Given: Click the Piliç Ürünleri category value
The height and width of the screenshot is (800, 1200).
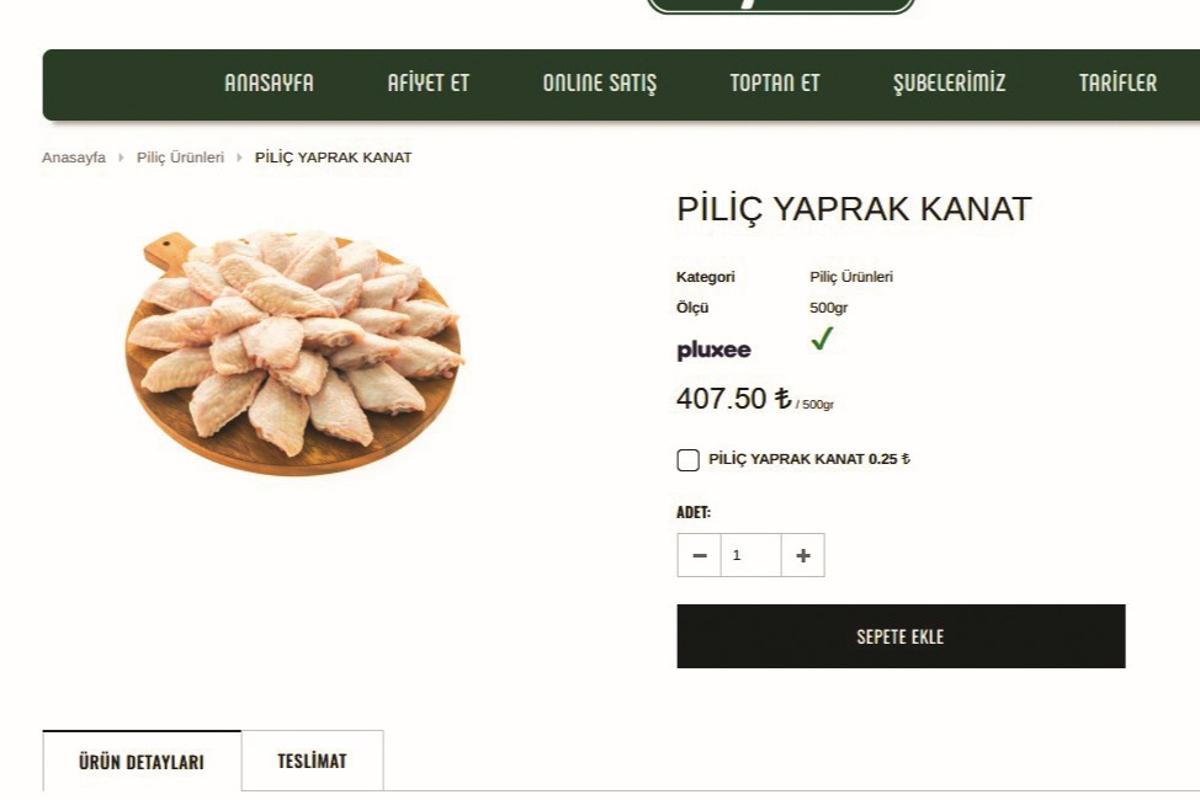Looking at the screenshot, I should tap(851, 277).
